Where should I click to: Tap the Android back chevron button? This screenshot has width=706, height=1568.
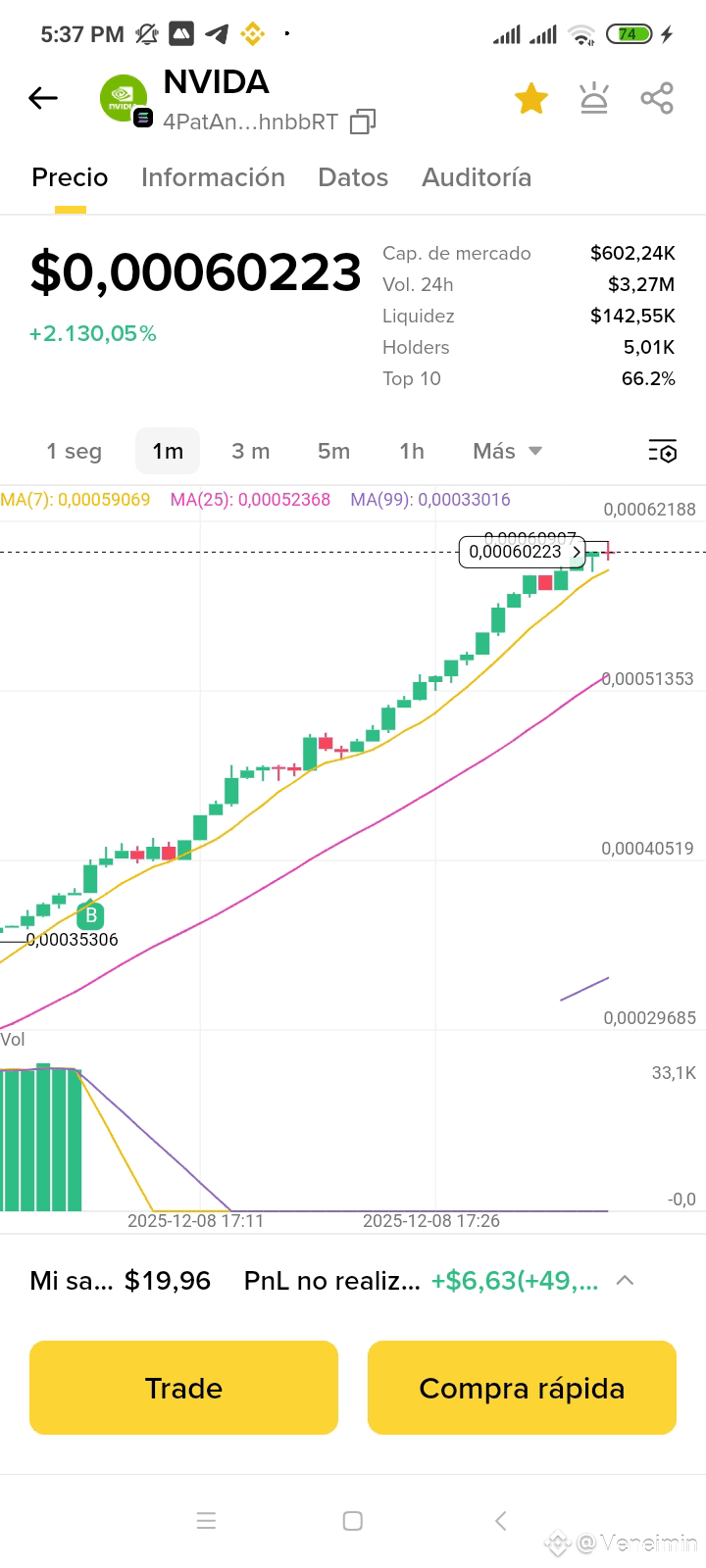pos(501,1521)
